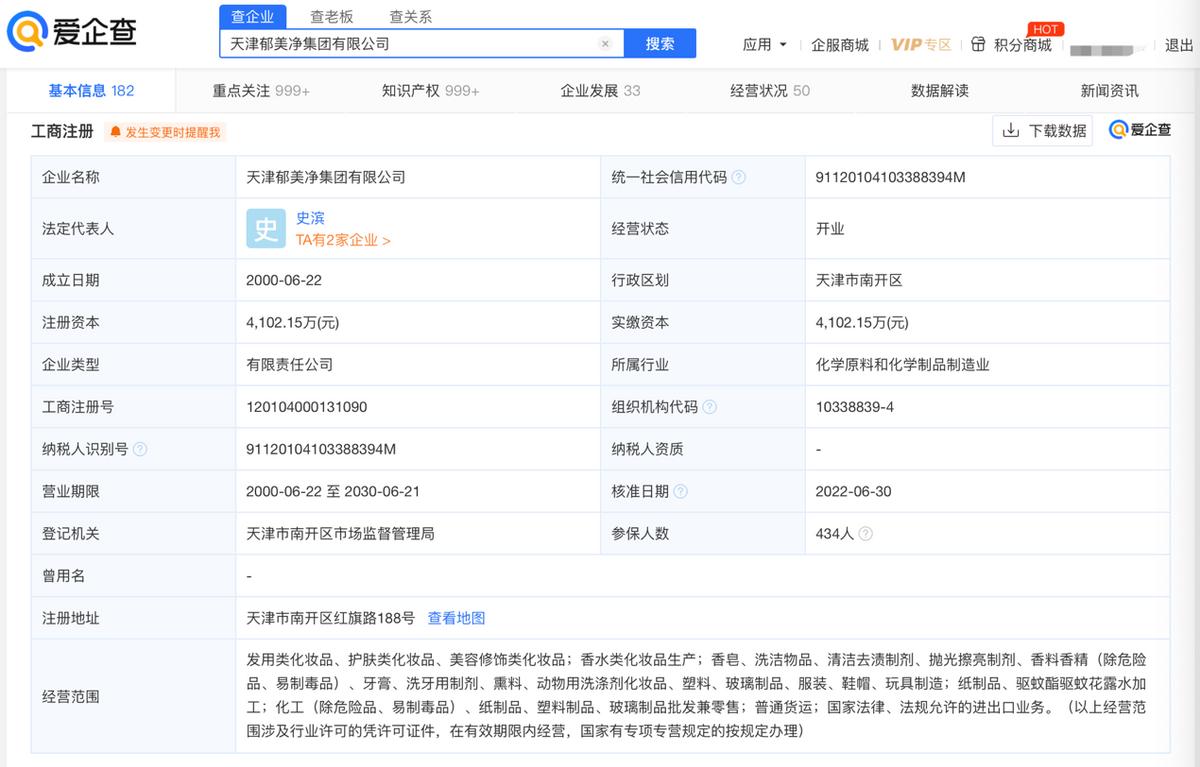Open the 新闻资讯 tab
This screenshot has height=767, width=1200.
(1109, 90)
